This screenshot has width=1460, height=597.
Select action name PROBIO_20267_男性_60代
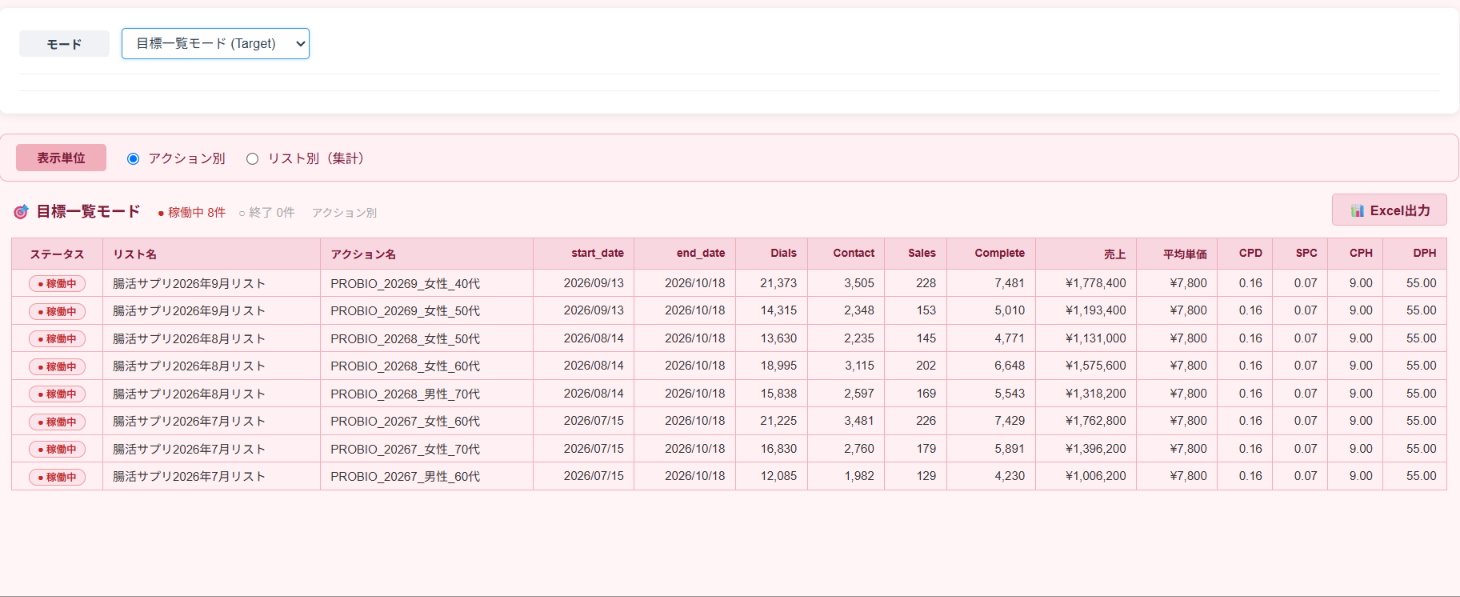point(405,476)
